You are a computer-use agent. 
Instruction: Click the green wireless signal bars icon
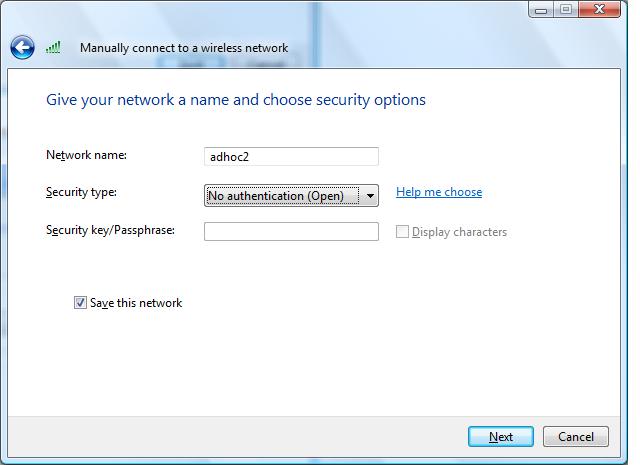click(x=53, y=47)
